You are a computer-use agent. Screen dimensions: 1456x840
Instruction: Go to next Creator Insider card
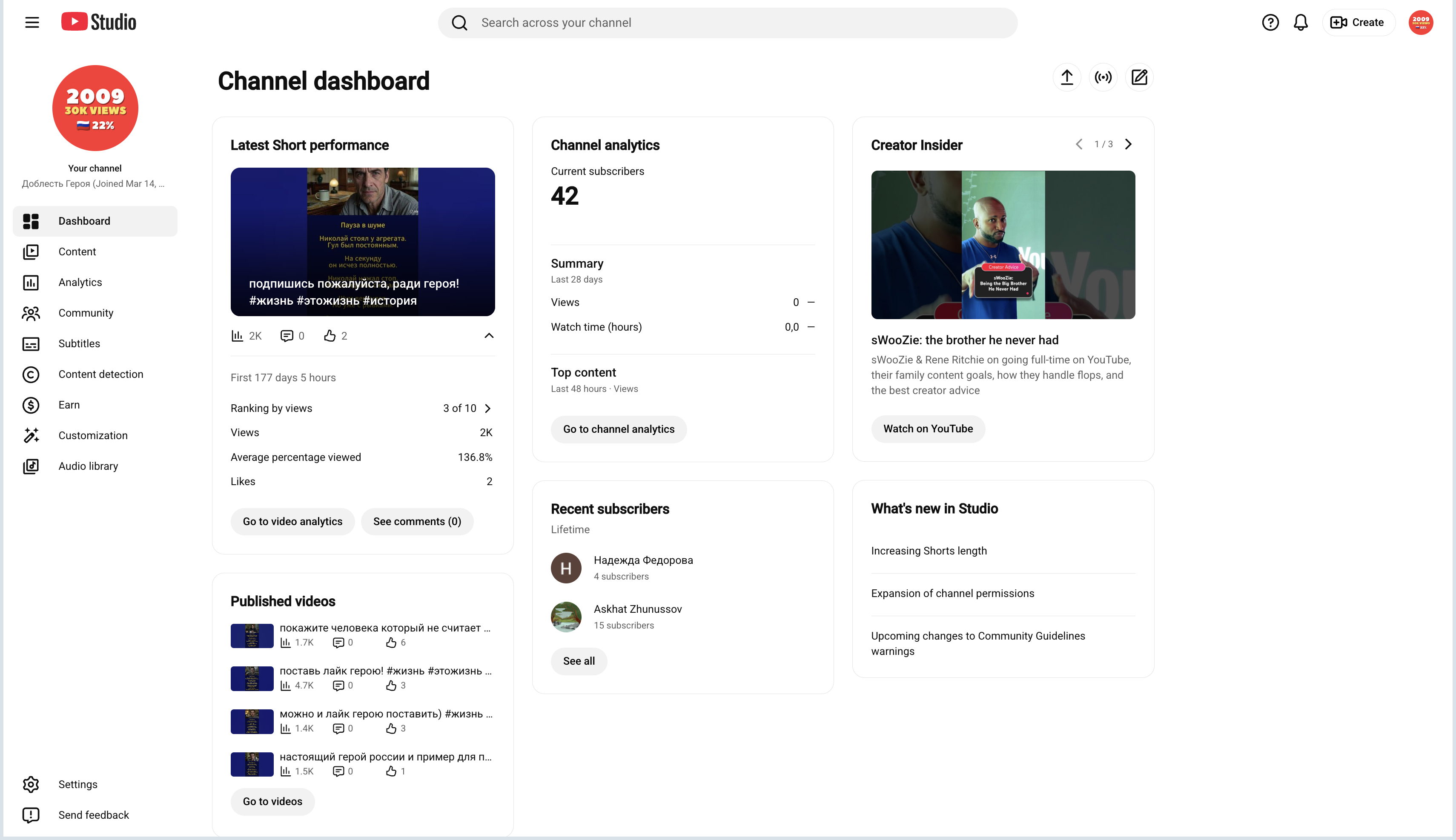pyautogui.click(x=1128, y=144)
